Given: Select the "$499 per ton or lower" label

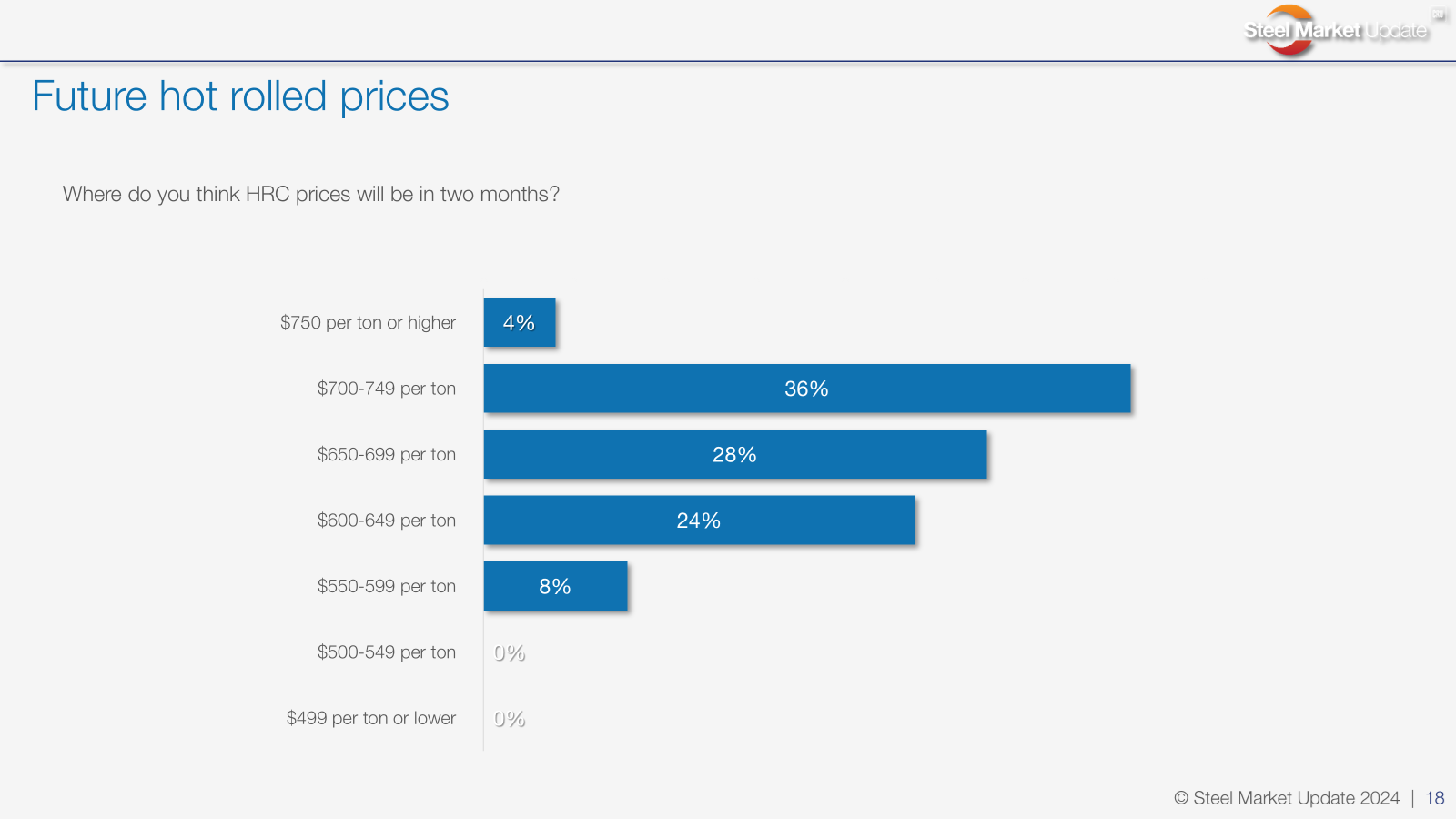Looking at the screenshot, I should click(x=370, y=718).
